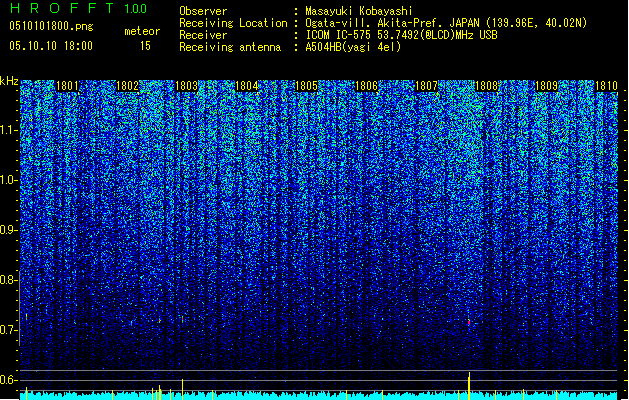Click the kHz axis unit label

[9, 81]
